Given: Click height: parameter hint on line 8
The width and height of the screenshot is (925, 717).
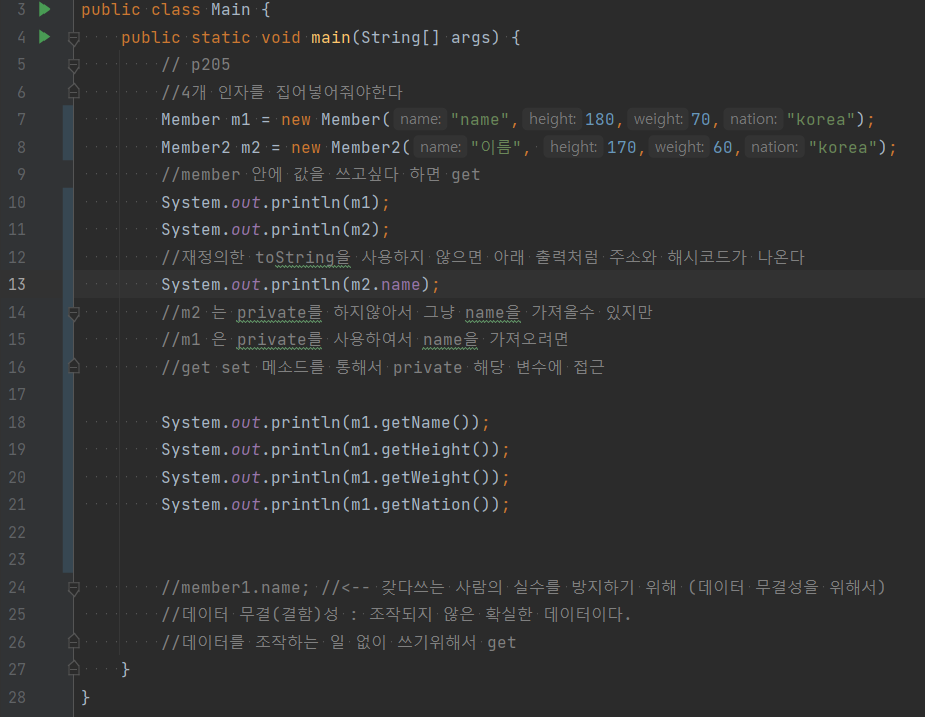Looking at the screenshot, I should coord(573,146).
